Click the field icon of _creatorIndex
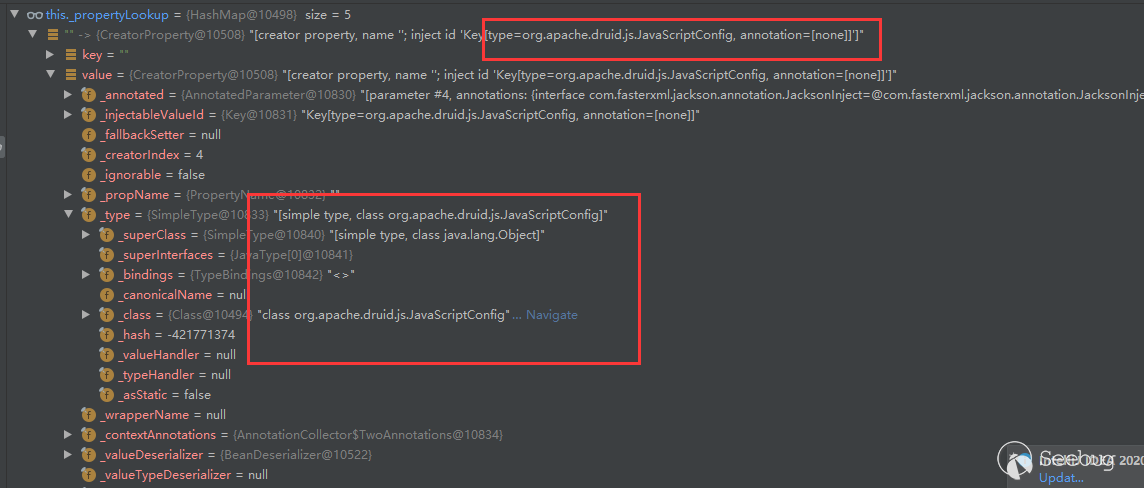Screen dimensions: 1144x488 89,155
